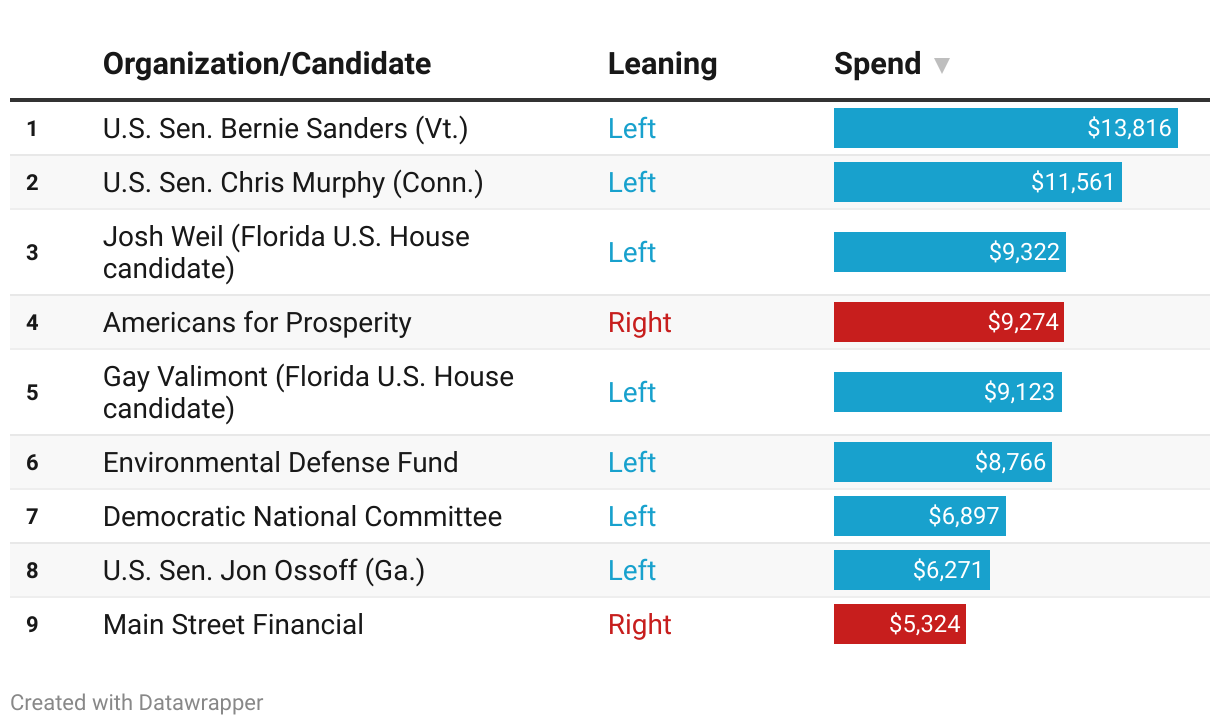Select Josh Weil candidate name

coord(286,252)
